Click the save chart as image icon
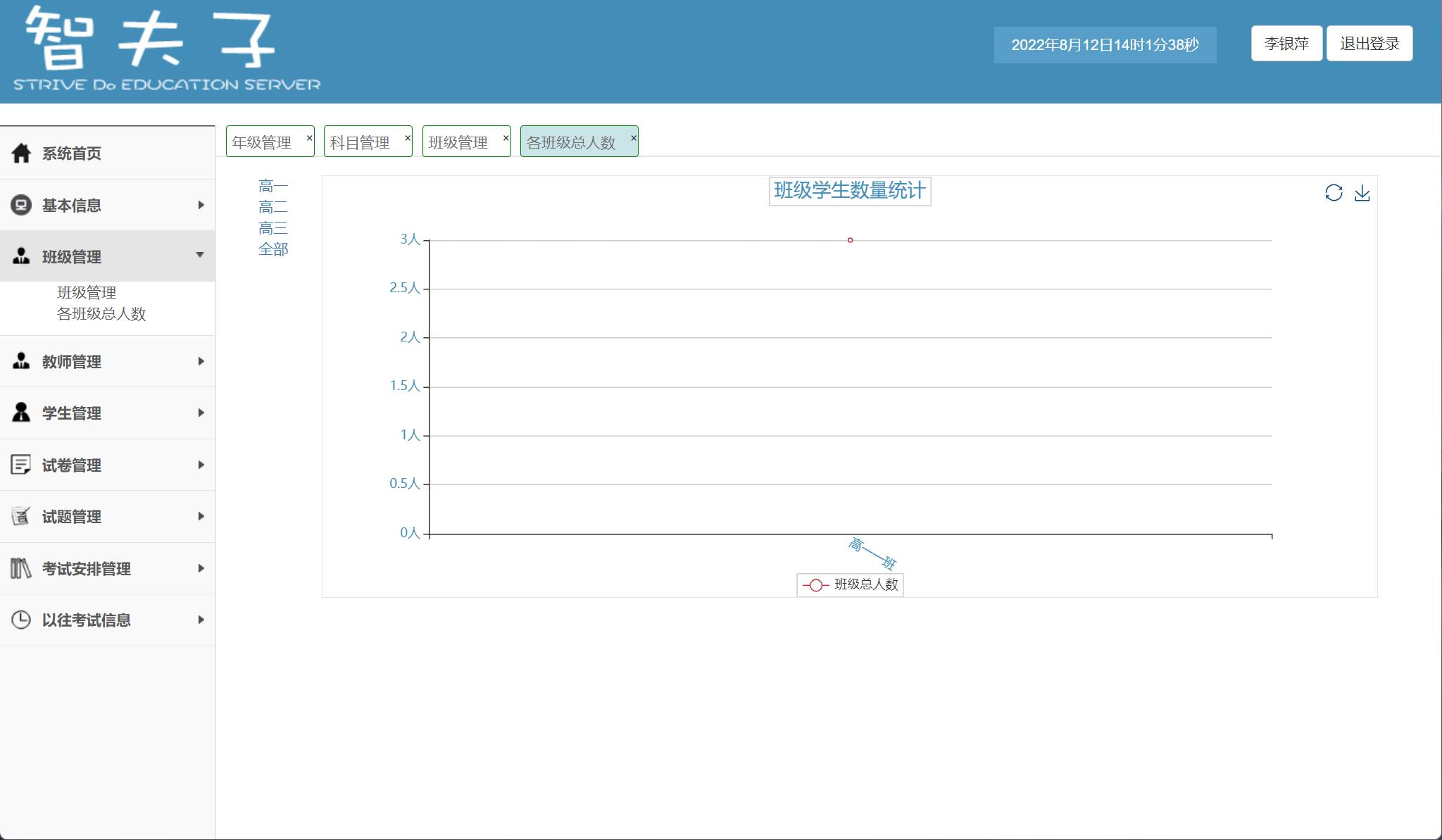Image resolution: width=1442 pixels, height=840 pixels. click(x=1362, y=193)
